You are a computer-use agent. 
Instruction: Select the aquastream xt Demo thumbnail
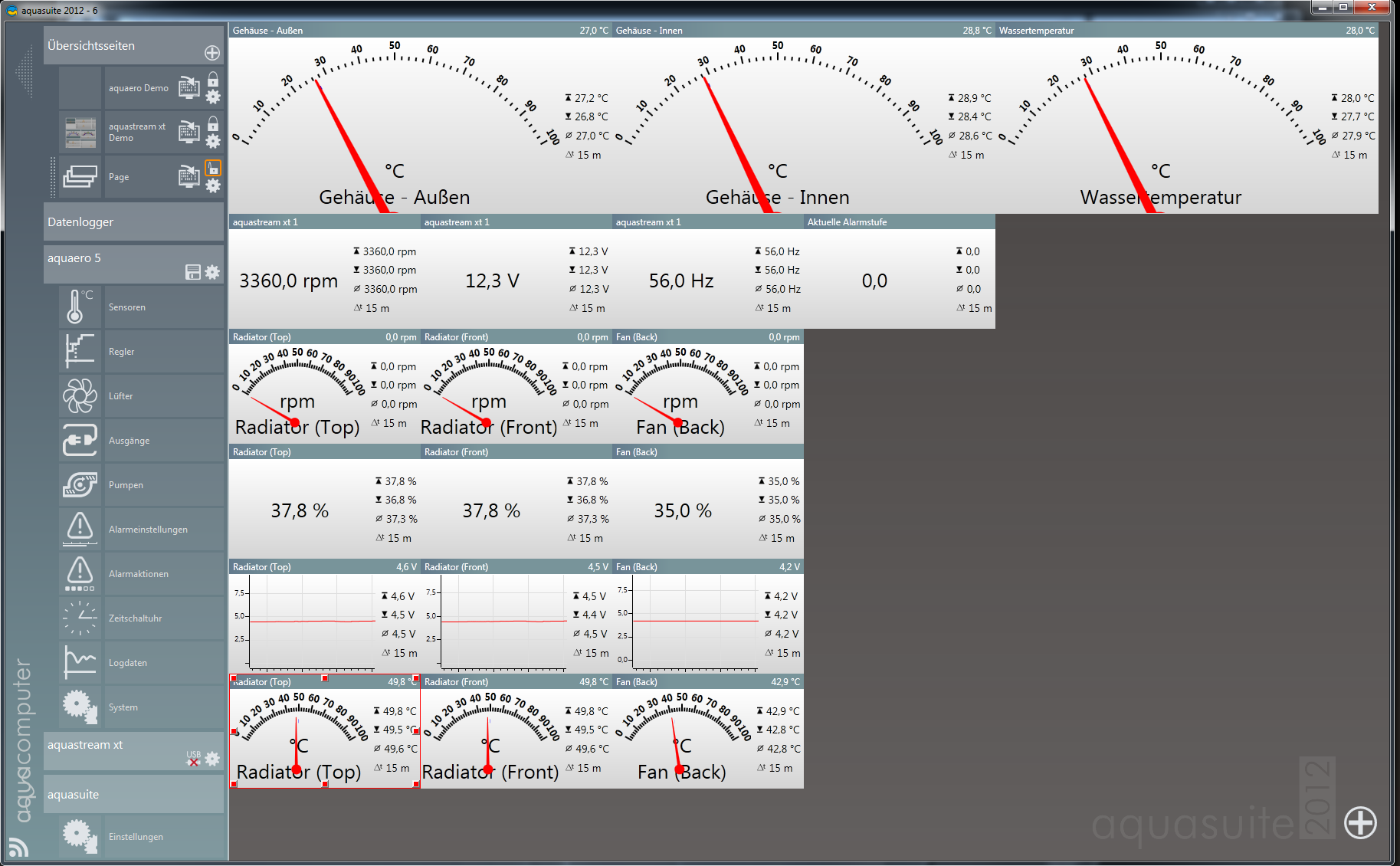point(80,132)
